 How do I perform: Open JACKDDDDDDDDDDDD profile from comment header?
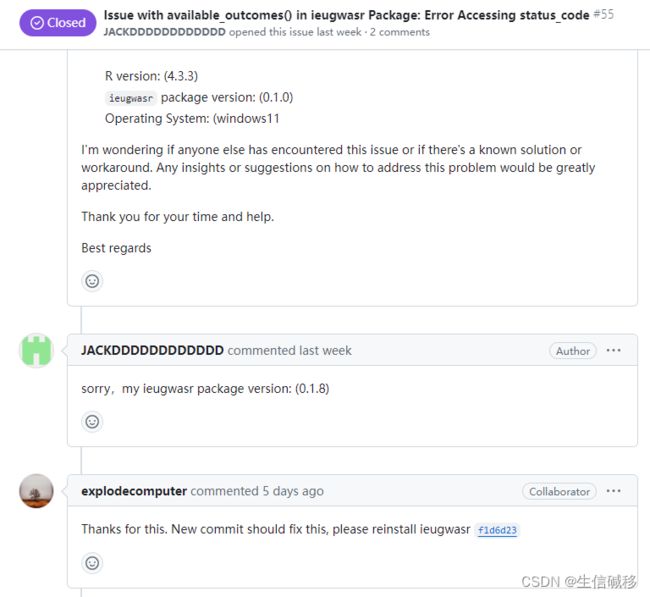click(152, 350)
